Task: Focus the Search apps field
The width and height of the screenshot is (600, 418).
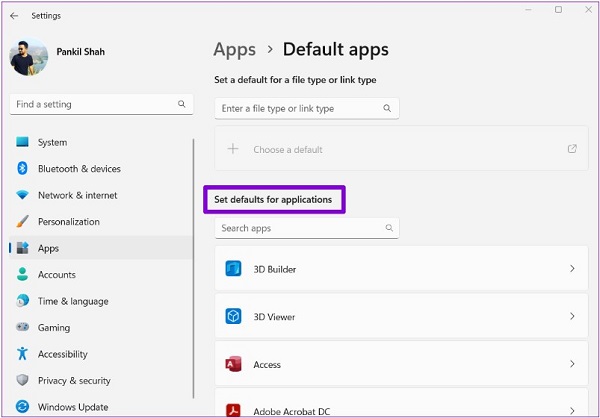Action: (307, 228)
